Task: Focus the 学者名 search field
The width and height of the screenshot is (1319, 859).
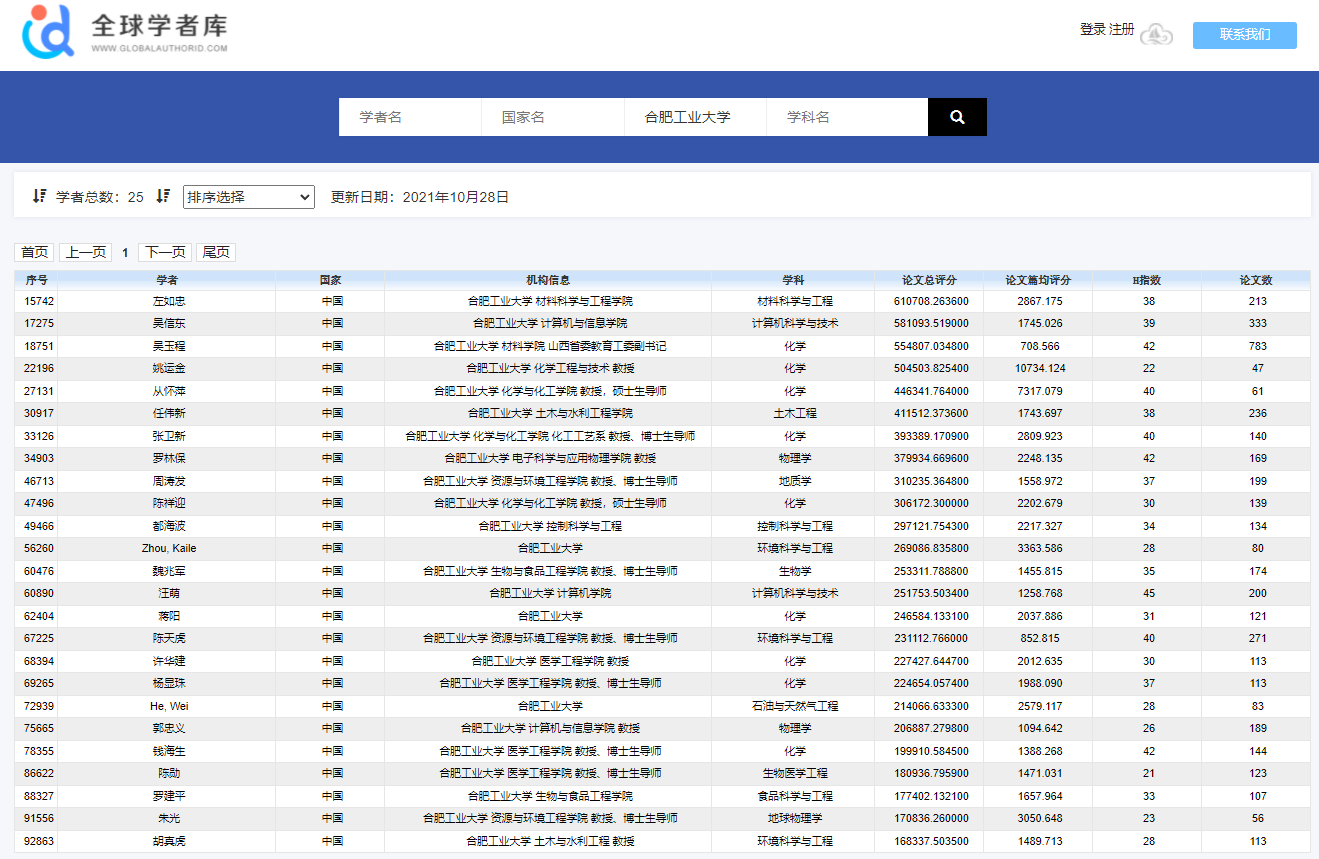Action: pyautogui.click(x=410, y=117)
